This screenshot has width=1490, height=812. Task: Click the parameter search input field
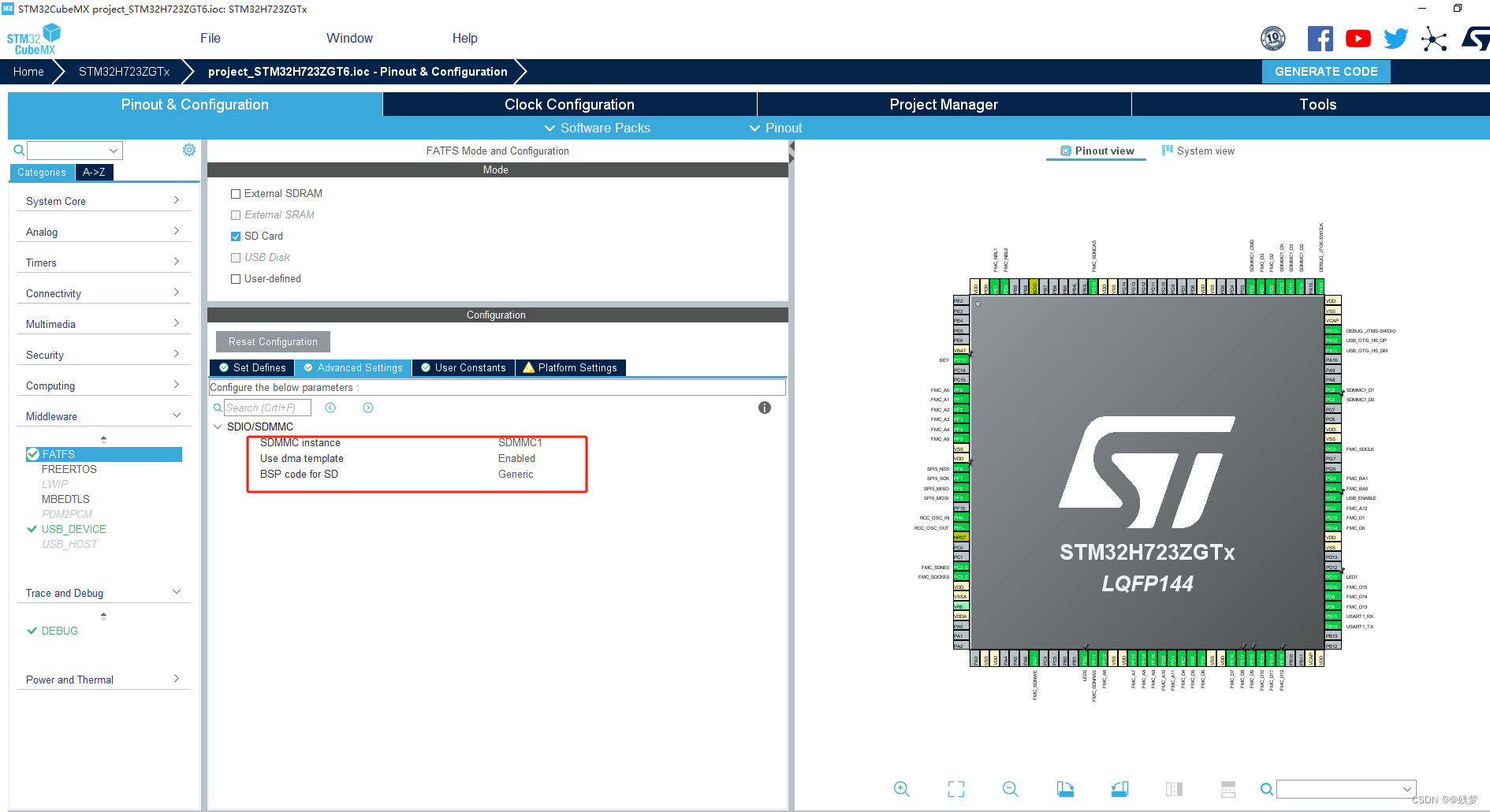tap(267, 408)
